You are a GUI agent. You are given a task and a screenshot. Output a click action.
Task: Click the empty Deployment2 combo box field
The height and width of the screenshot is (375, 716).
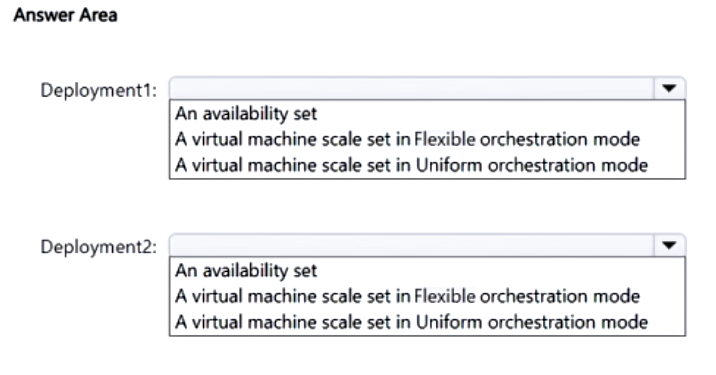(x=412, y=246)
